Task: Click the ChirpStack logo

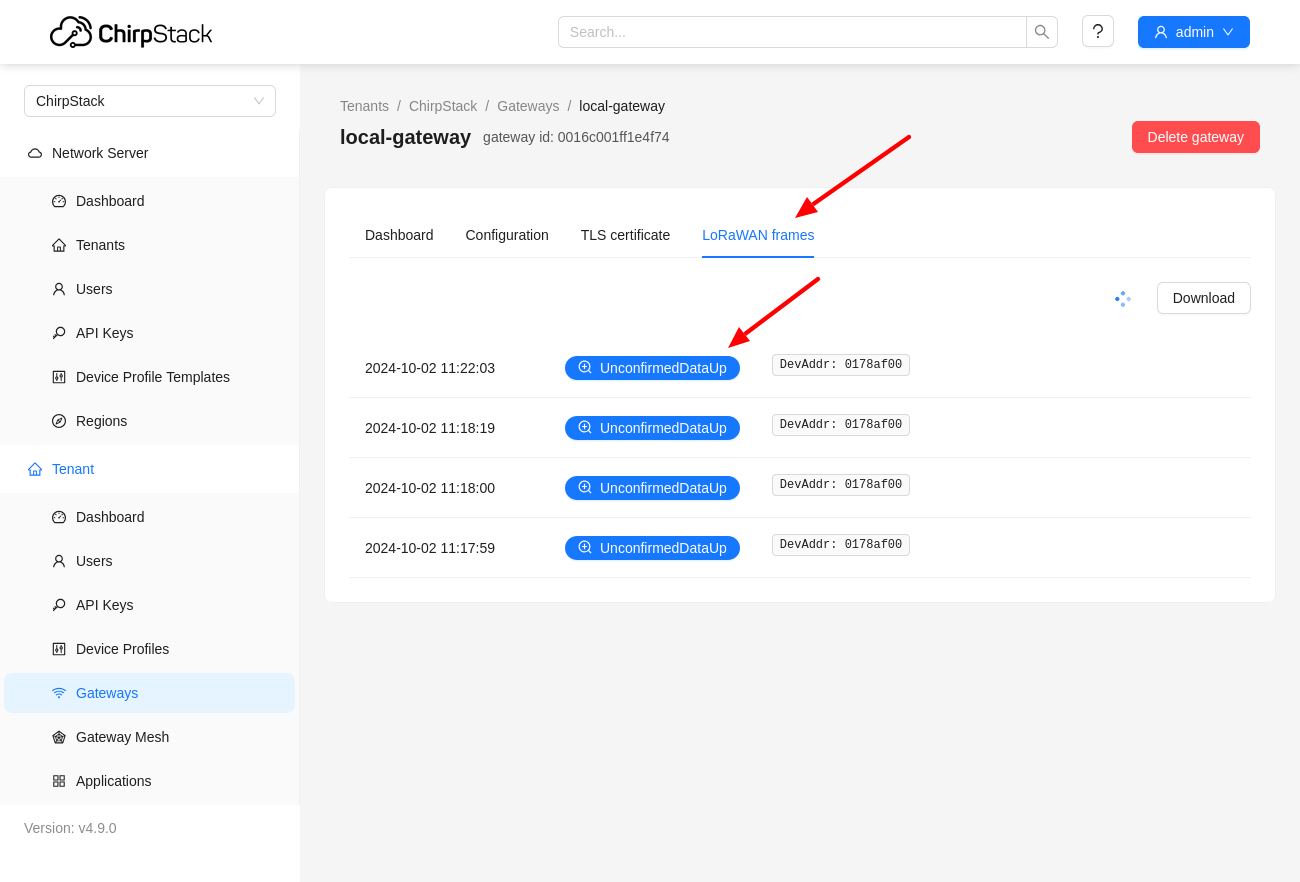Action: 131,32
